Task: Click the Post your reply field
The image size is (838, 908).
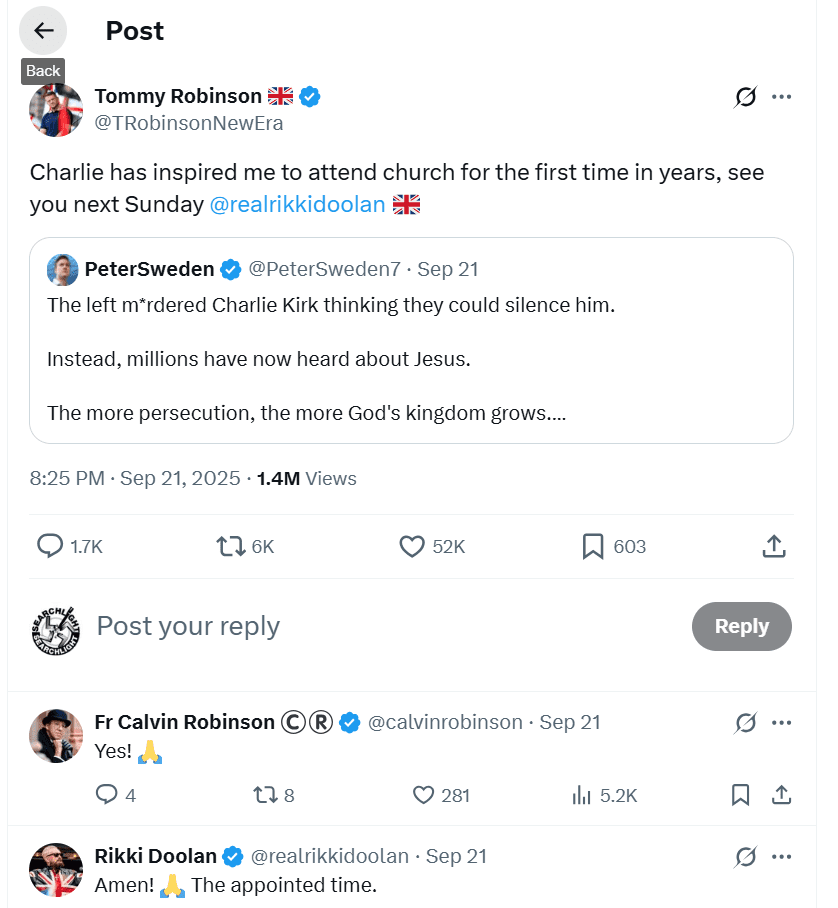Action: (x=380, y=626)
